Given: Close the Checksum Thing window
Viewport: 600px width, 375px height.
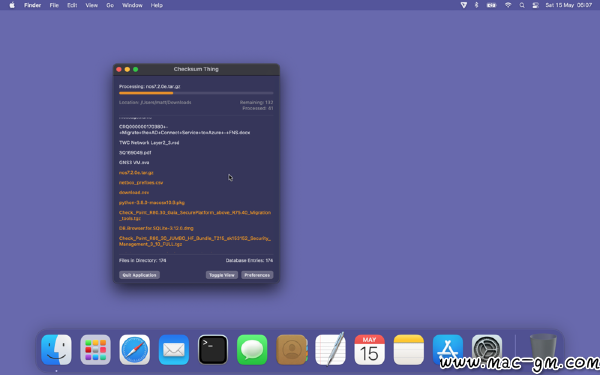Looking at the screenshot, I should (119, 69).
